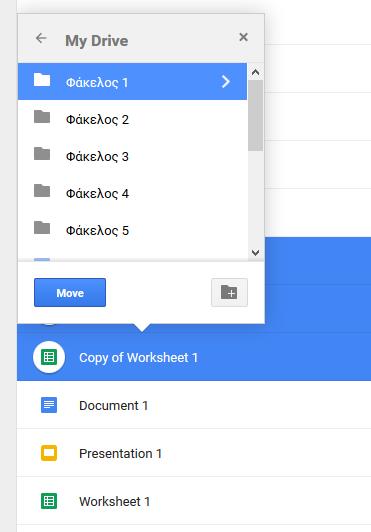Screen dimensions: 371x532
Task: Click the Φάκελος 3 folder icon
Action: pyautogui.click(x=42, y=154)
